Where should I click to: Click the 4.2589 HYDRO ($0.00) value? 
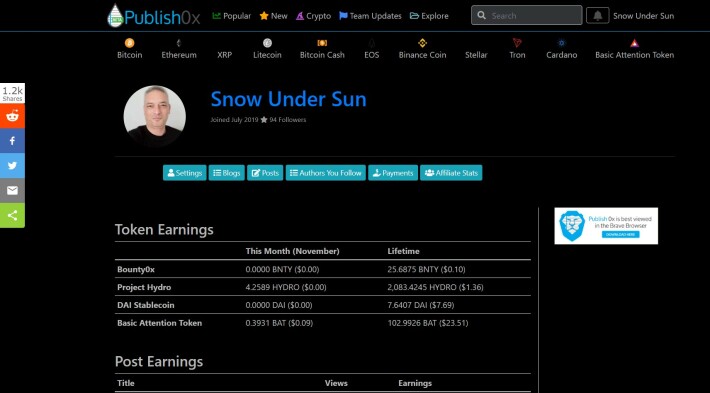tap(286, 288)
